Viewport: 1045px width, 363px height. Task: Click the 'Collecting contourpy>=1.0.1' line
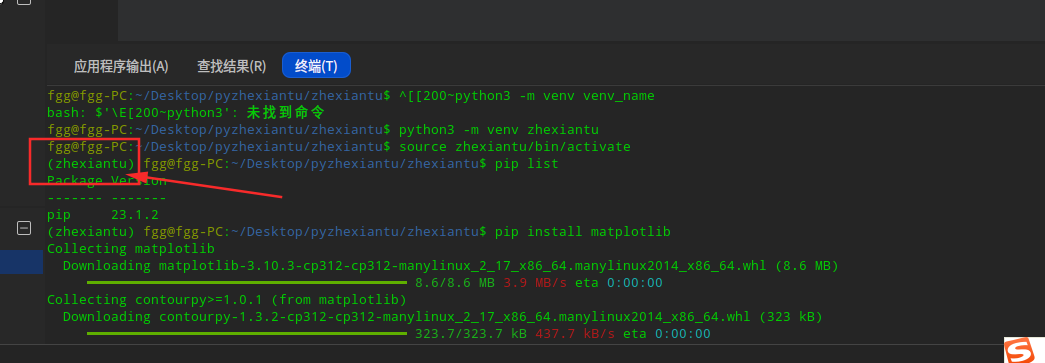coord(227,299)
